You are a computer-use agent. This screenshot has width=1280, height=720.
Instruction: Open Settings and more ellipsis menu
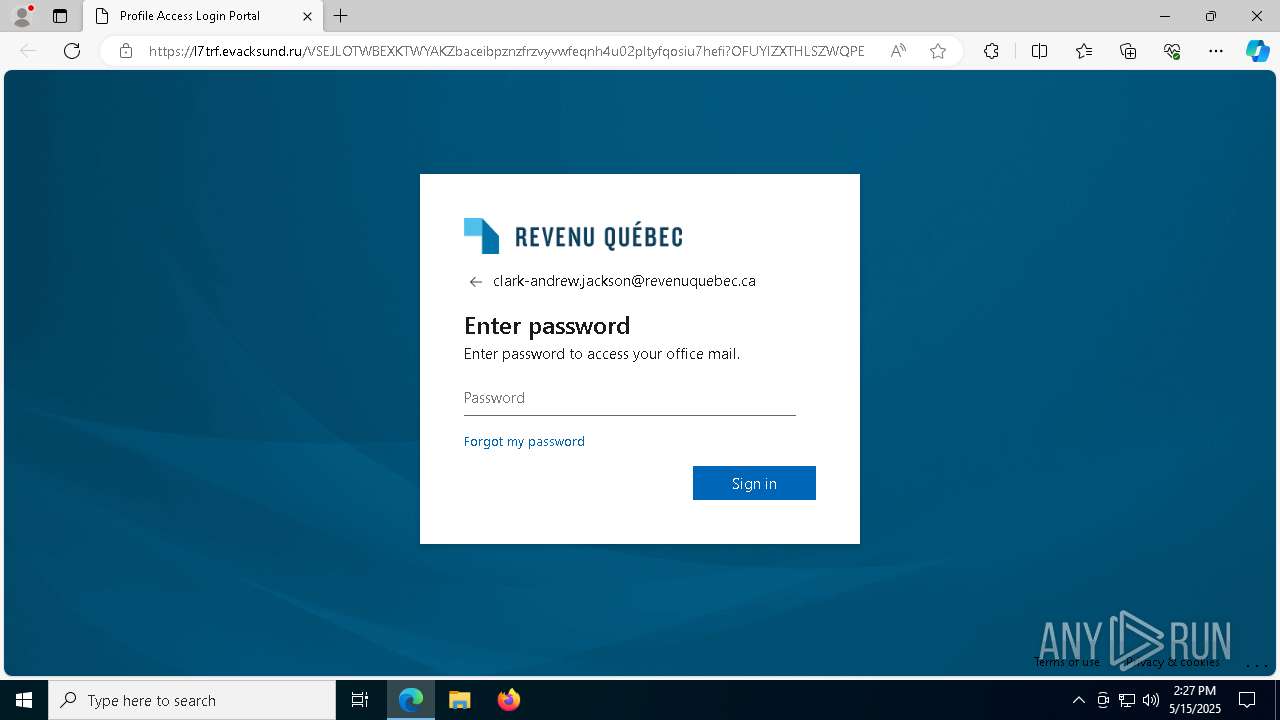(x=1216, y=51)
